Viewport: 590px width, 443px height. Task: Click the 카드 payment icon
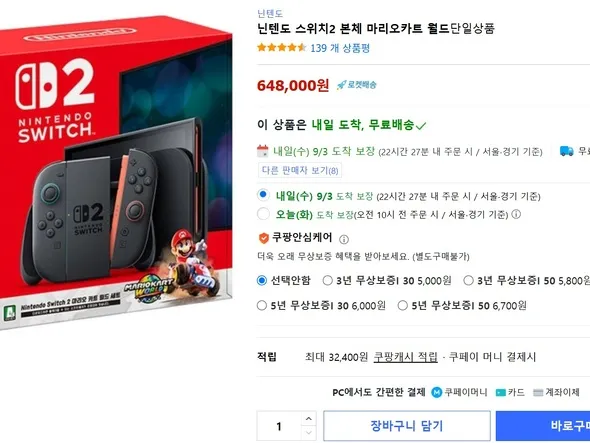point(500,393)
